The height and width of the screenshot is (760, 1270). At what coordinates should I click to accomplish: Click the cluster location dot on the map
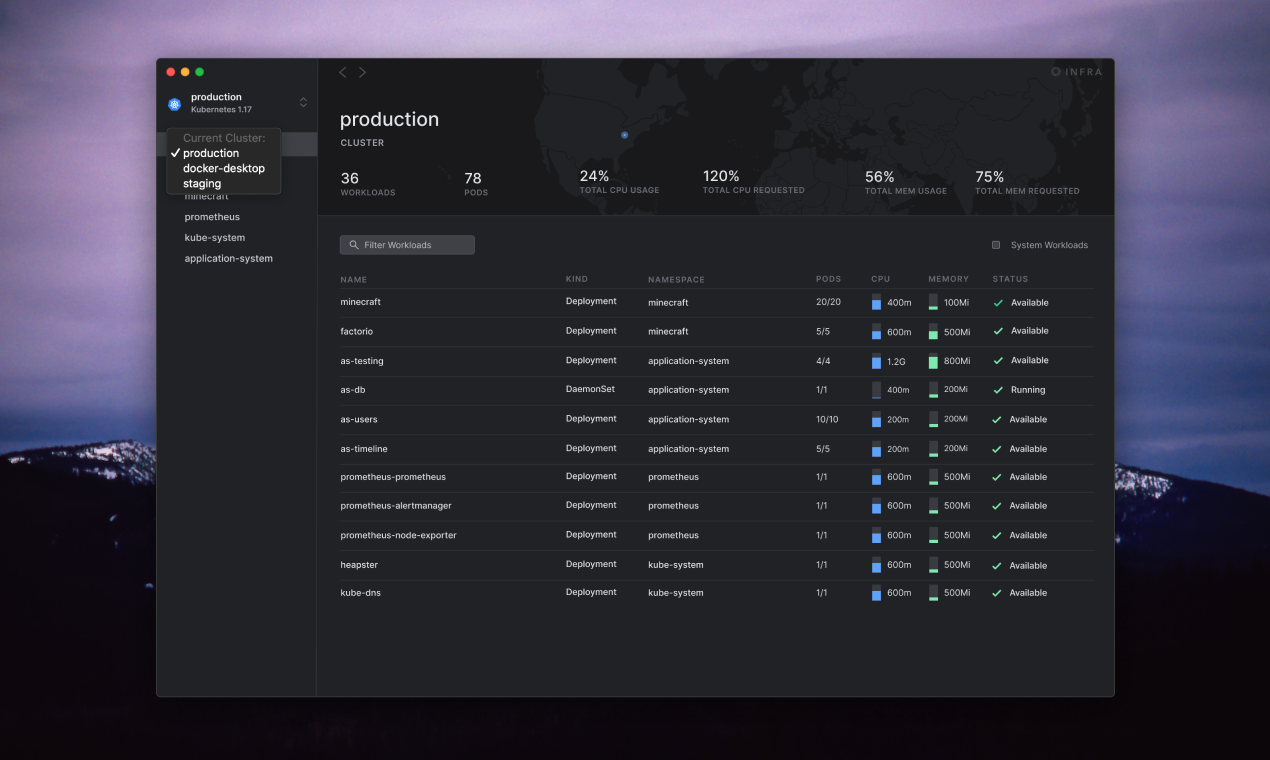click(x=624, y=135)
